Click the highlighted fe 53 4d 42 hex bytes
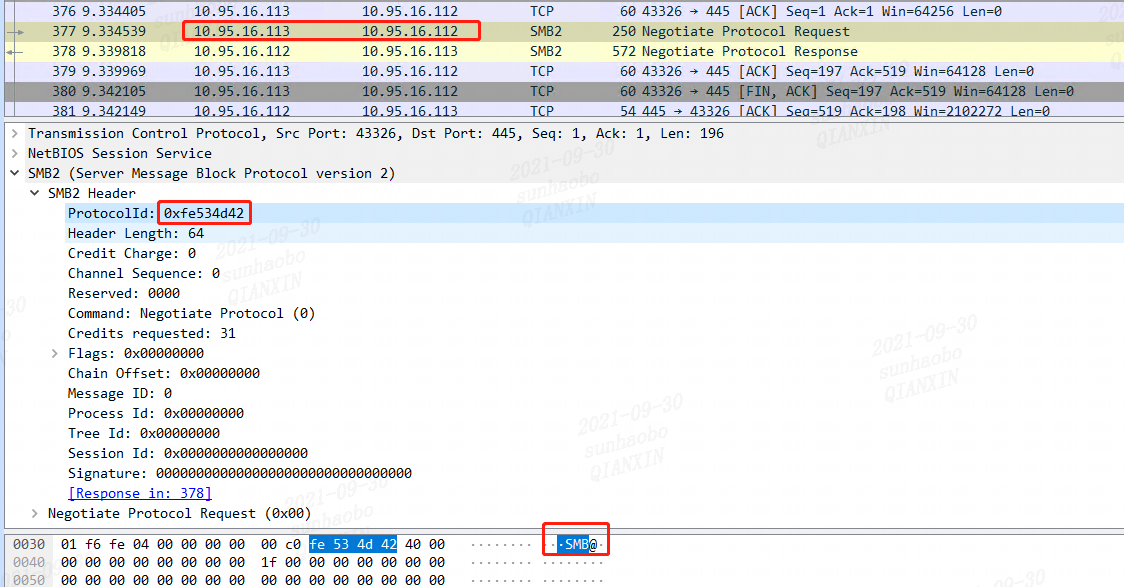 352,544
